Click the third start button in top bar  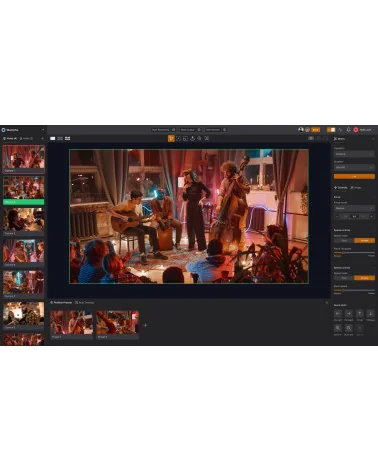[213, 130]
